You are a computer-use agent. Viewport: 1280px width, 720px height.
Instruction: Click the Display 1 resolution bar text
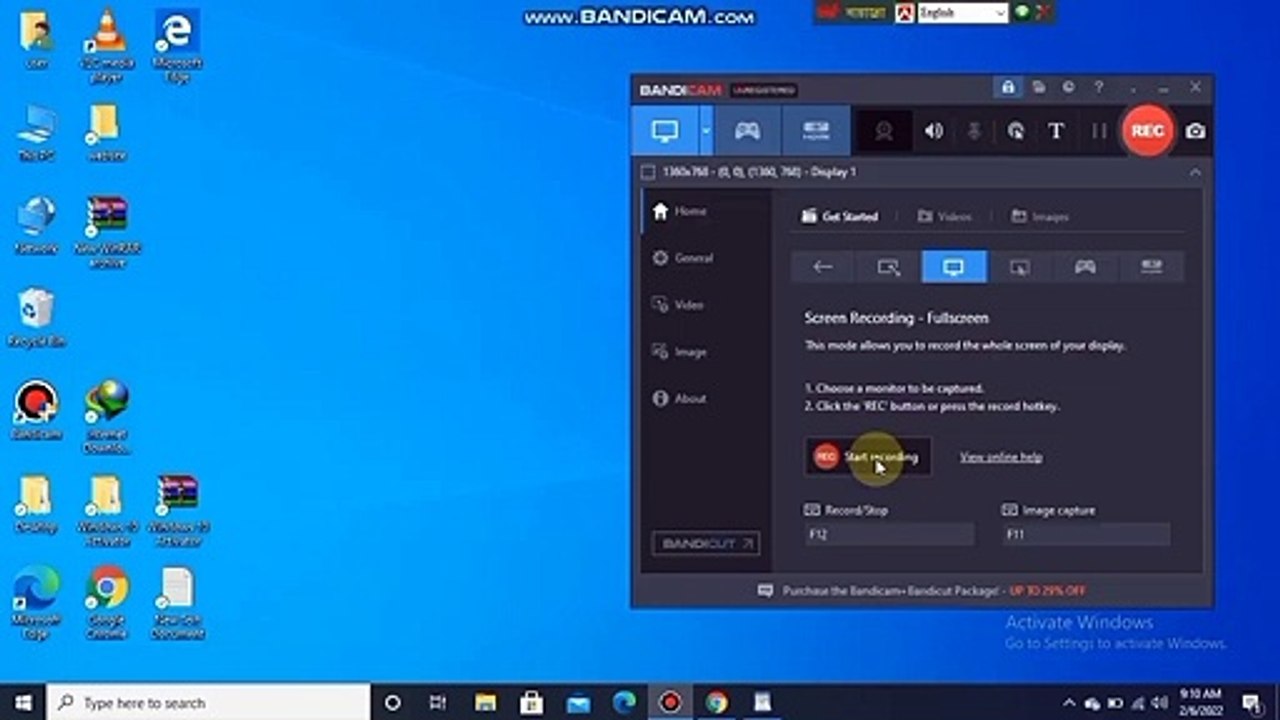tap(759, 172)
